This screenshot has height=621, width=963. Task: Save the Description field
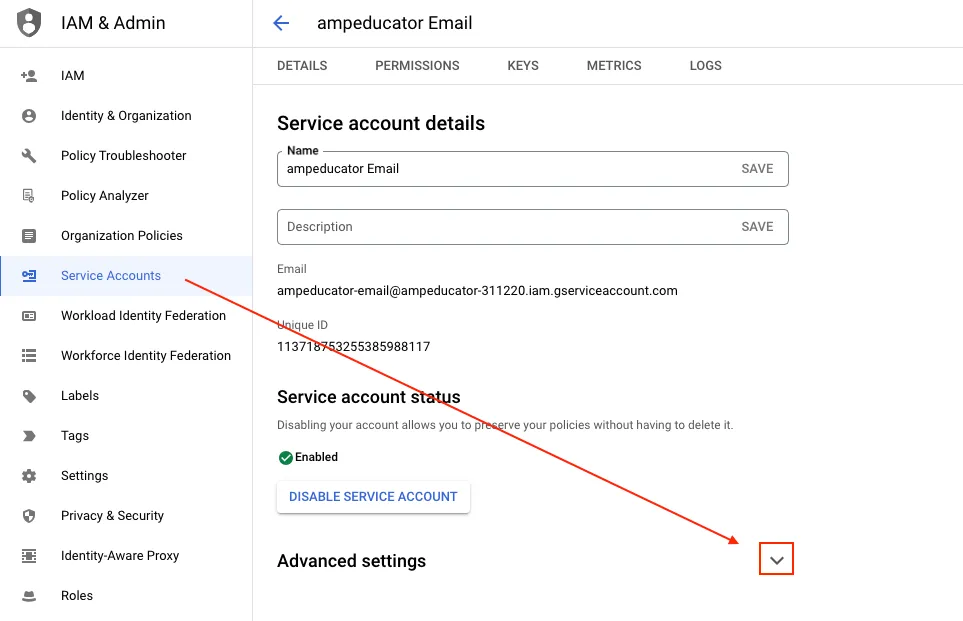757,227
